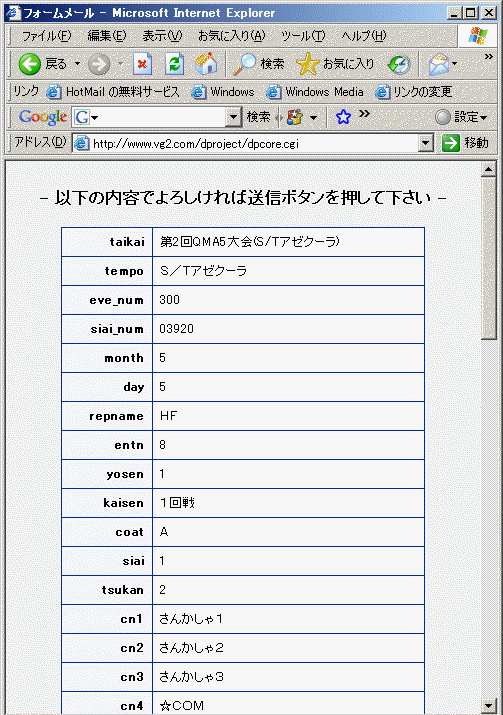Expand the Google toolbar overflow chevron
This screenshot has width=503, height=715.
pyautogui.click(x=363, y=113)
